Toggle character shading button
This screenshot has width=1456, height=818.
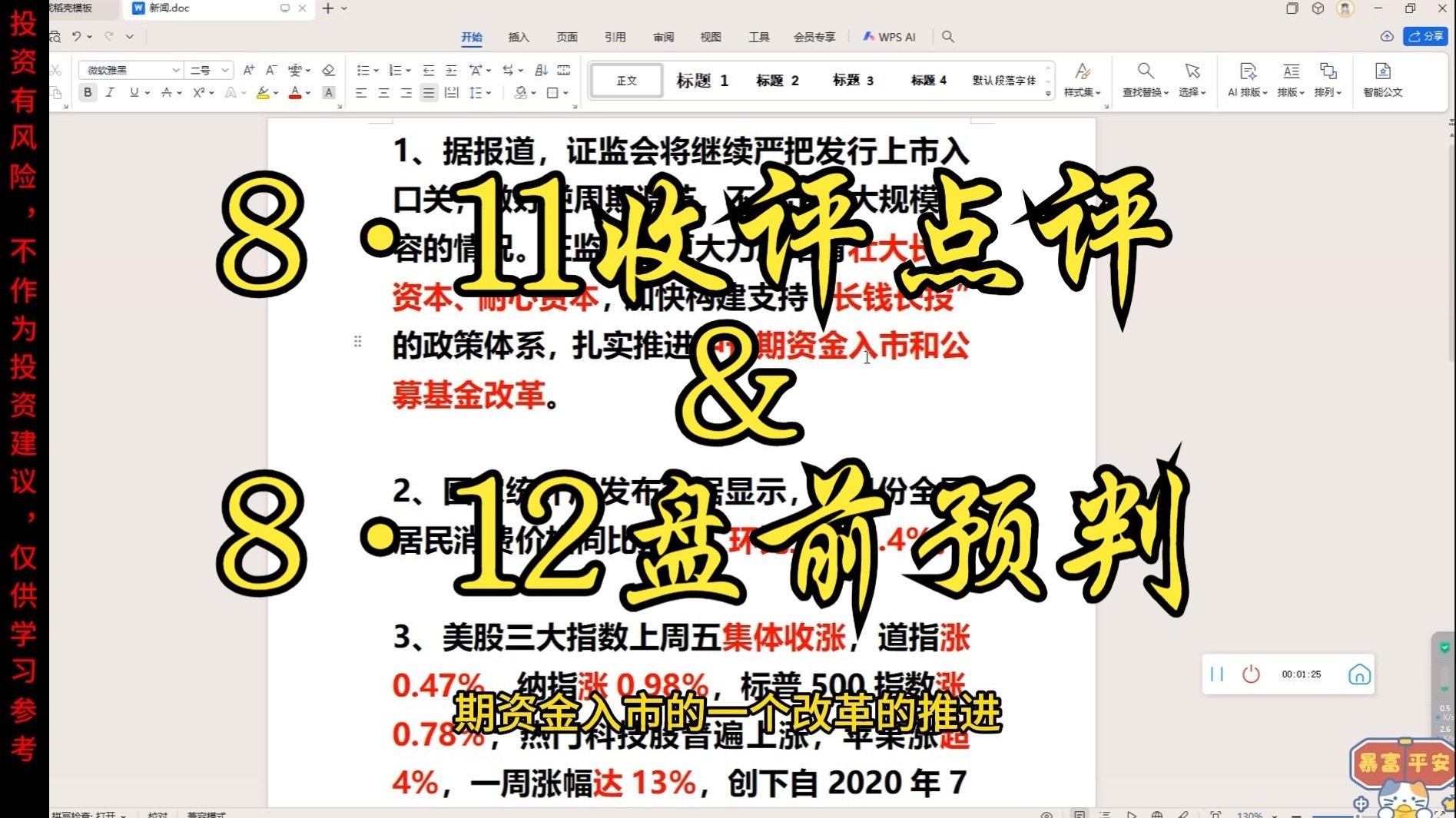click(329, 92)
